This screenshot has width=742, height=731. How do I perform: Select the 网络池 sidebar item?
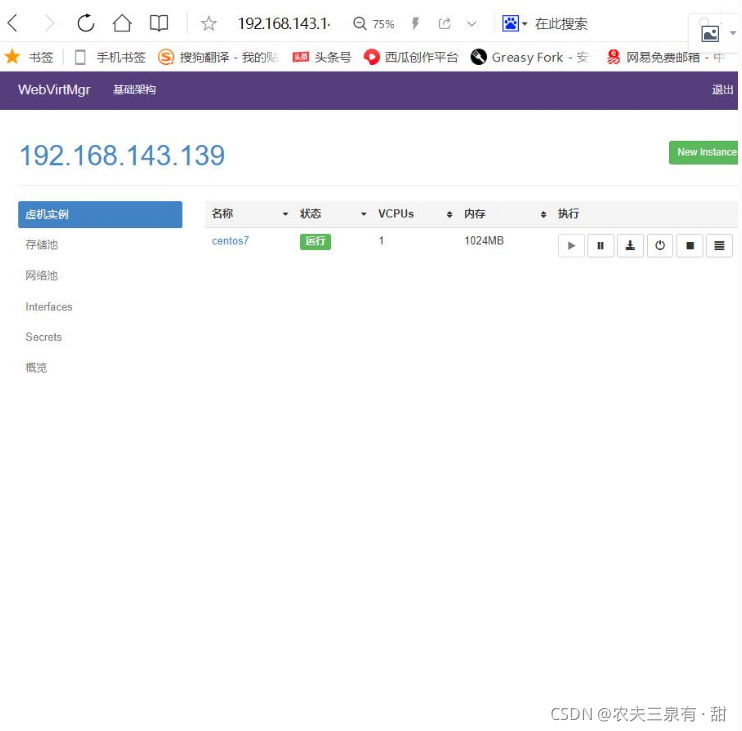click(x=42, y=275)
